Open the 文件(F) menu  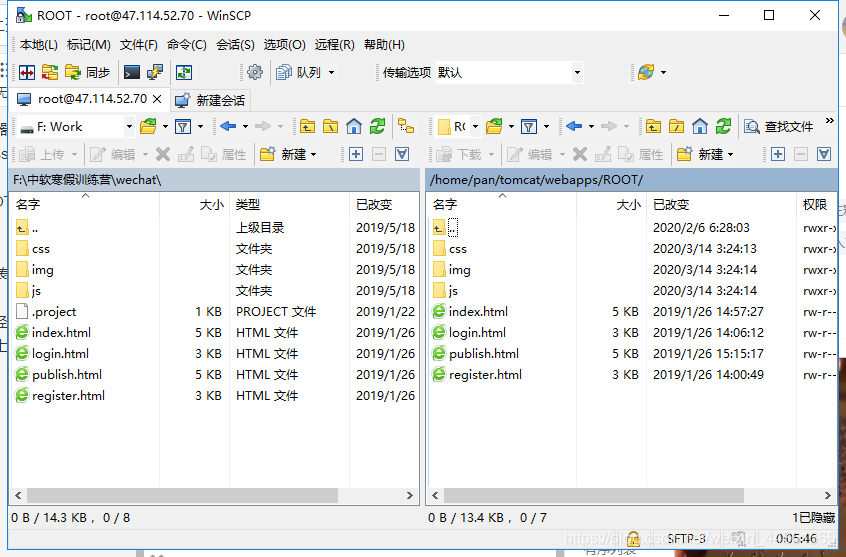click(x=139, y=45)
